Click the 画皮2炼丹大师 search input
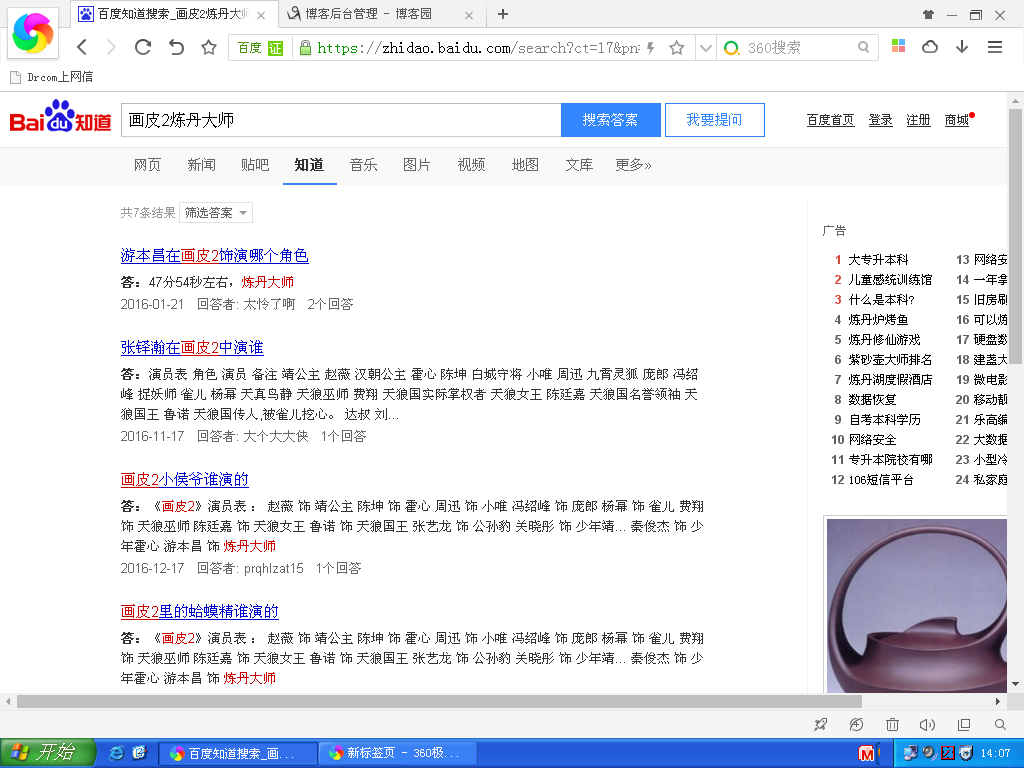The width and height of the screenshot is (1024, 768). [341, 120]
